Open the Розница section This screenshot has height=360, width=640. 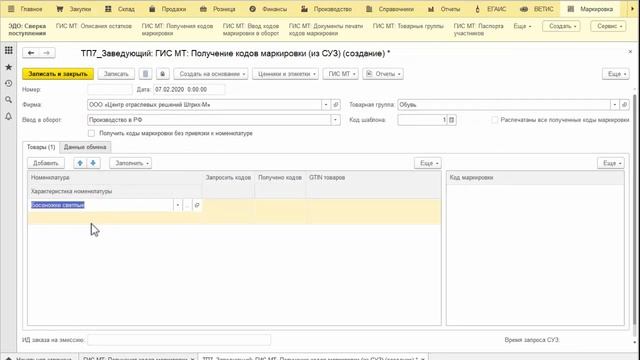click(218, 9)
